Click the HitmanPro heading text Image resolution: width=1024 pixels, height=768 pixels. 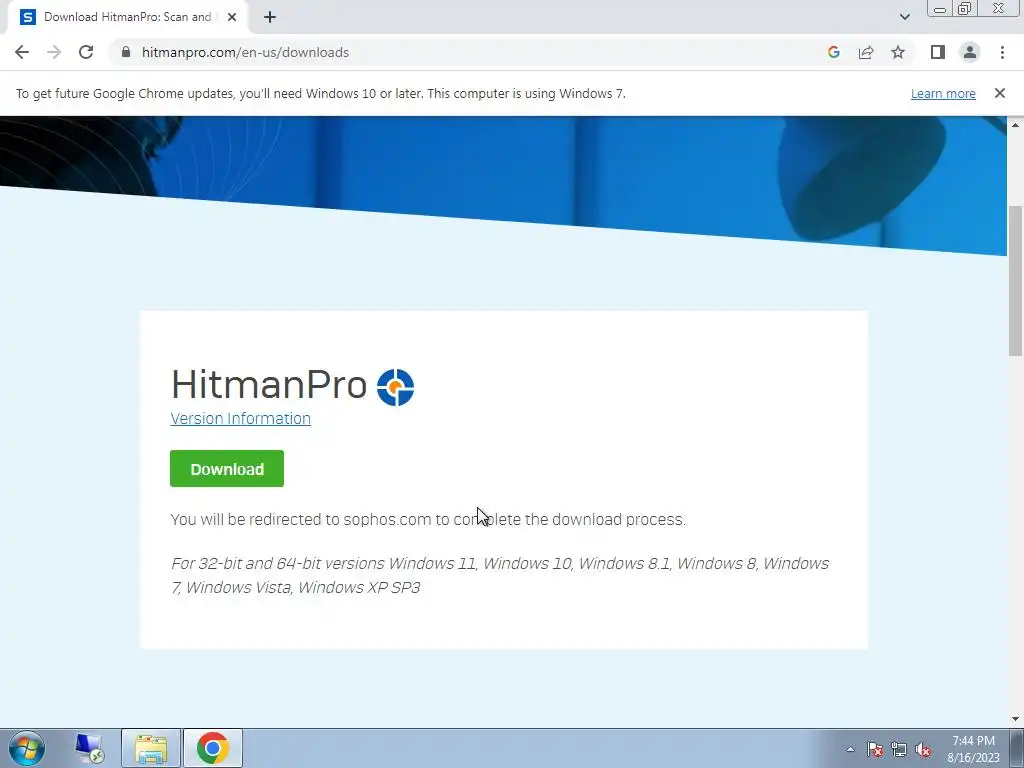269,384
